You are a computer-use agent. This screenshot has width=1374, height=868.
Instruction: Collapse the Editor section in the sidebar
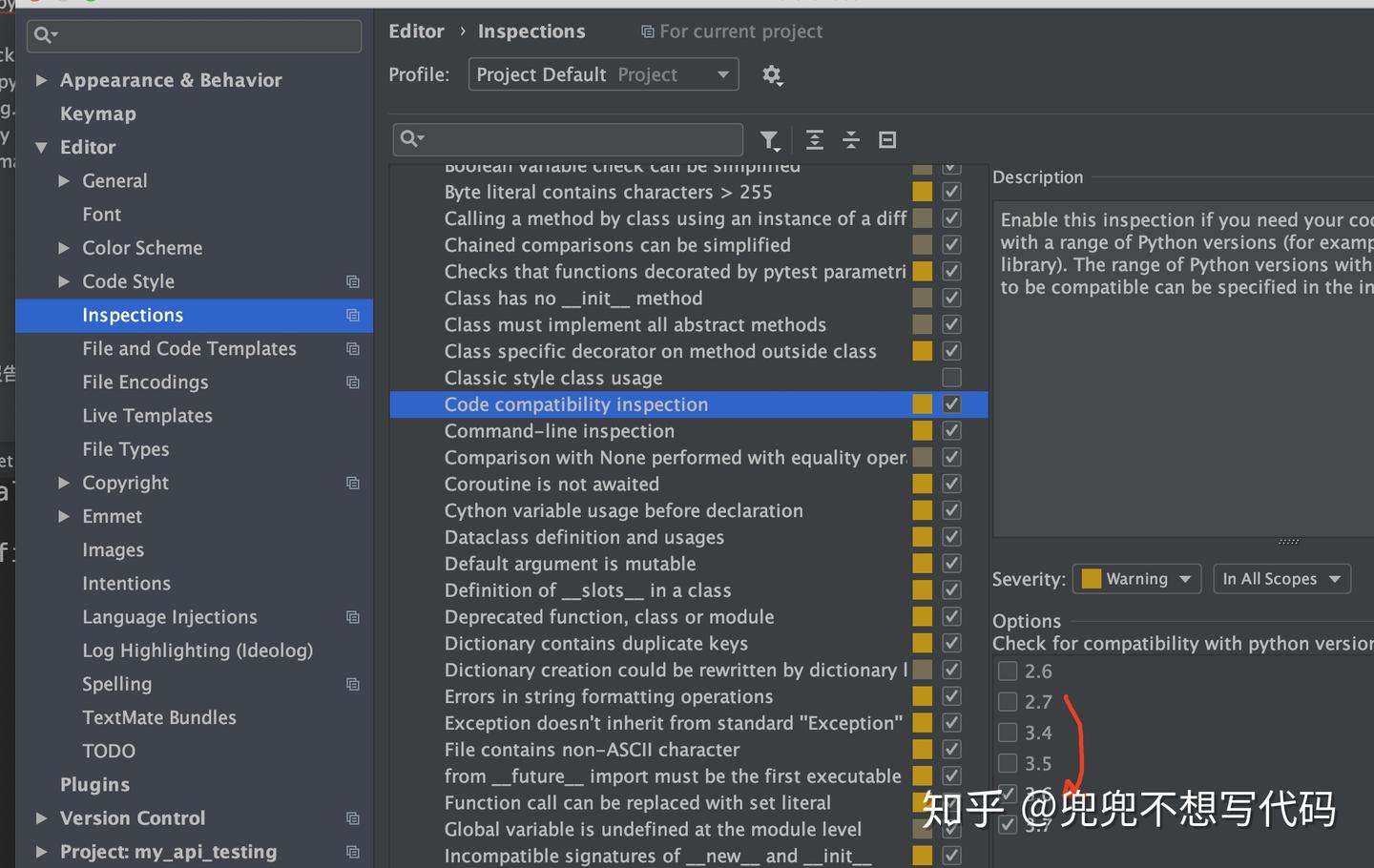(42, 147)
